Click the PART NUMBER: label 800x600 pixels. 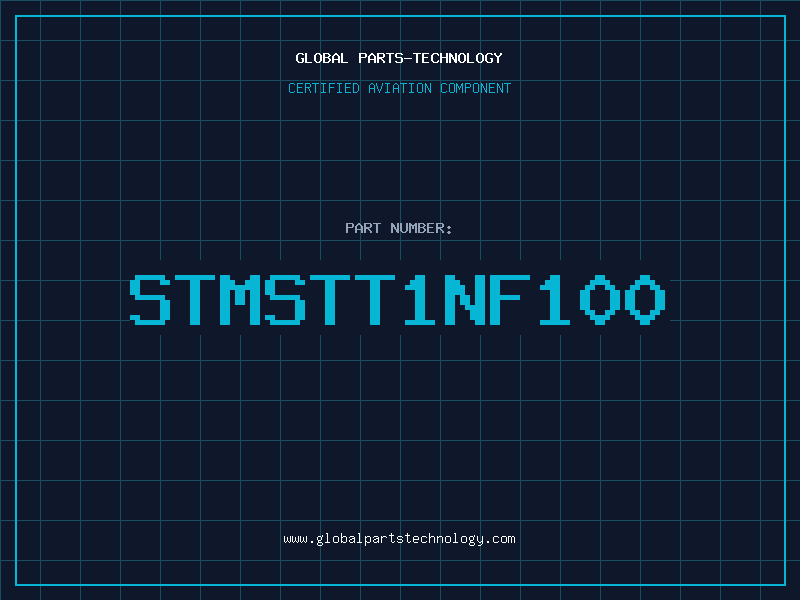point(399,228)
